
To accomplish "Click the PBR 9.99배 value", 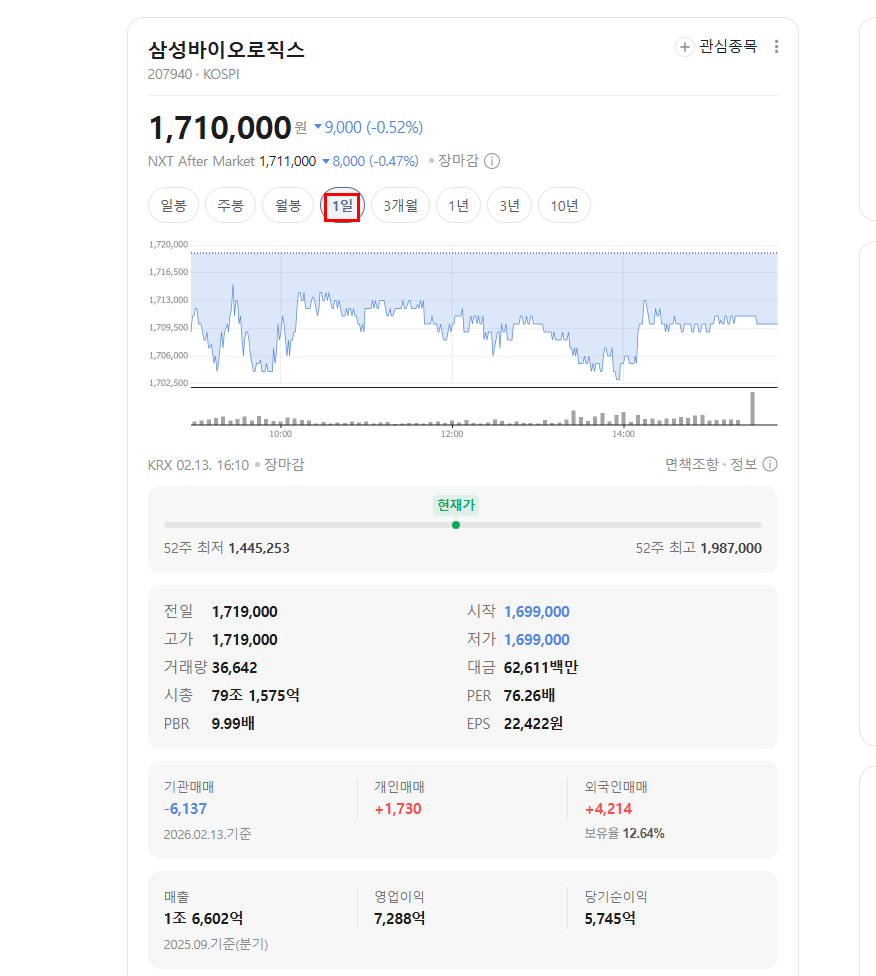I will pyautogui.click(x=233, y=723).
